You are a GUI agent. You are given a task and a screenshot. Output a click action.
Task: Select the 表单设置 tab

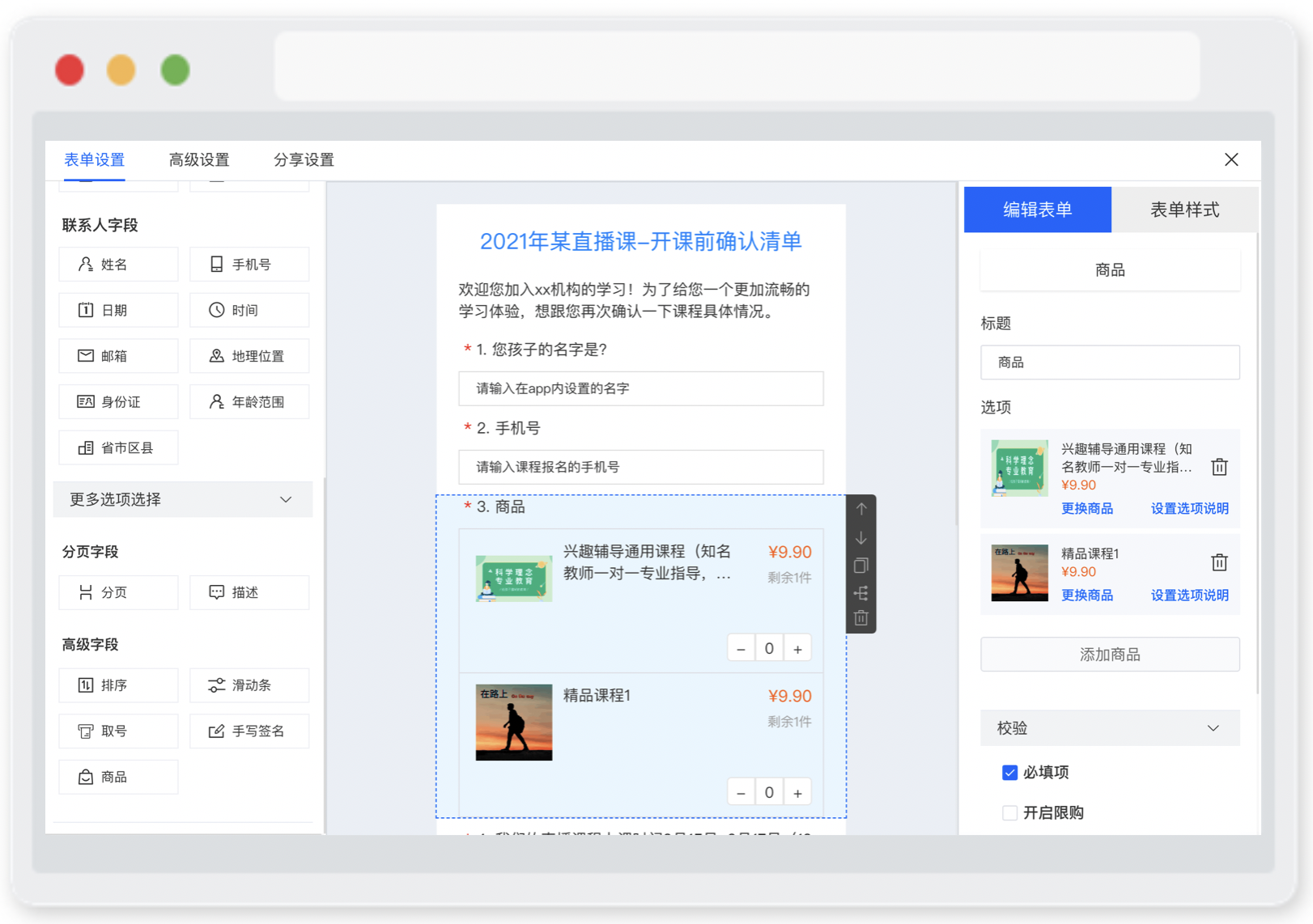pos(95,160)
